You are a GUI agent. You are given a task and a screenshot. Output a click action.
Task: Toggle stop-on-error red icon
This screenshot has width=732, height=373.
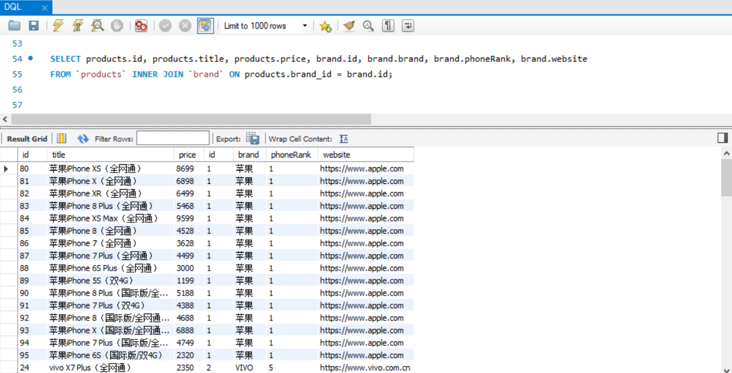pos(141,26)
